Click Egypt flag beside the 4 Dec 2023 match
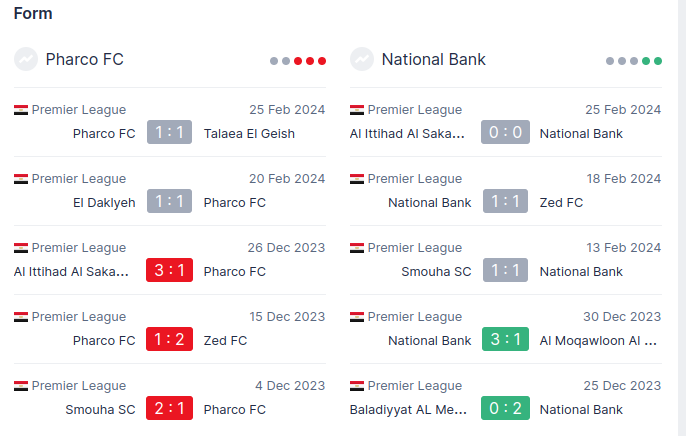 tap(21, 386)
